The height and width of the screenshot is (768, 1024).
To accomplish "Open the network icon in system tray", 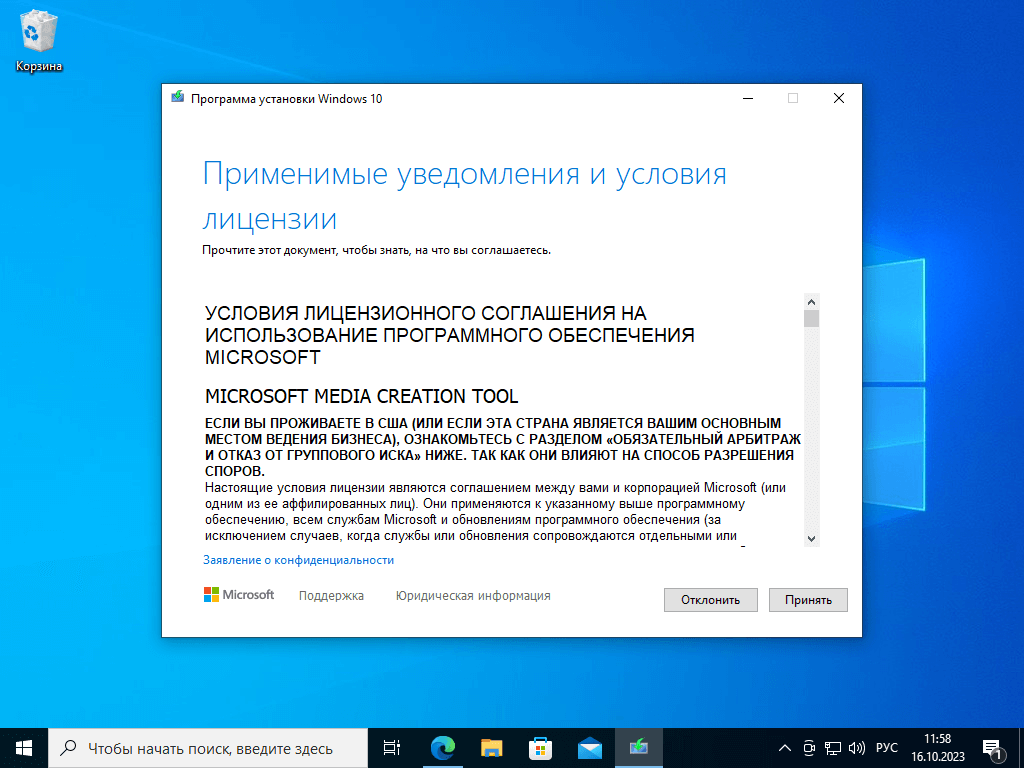I will point(832,748).
